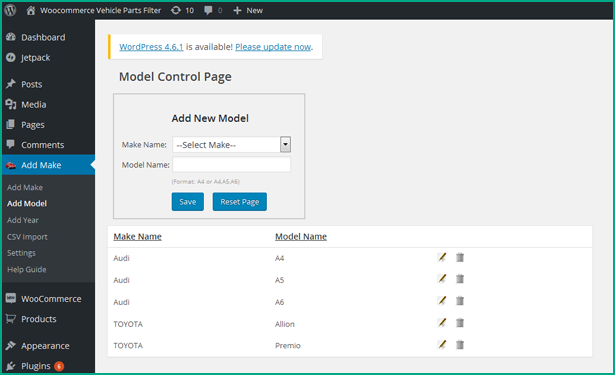Click the home icon next to site name
615x375 pixels.
(x=31, y=10)
